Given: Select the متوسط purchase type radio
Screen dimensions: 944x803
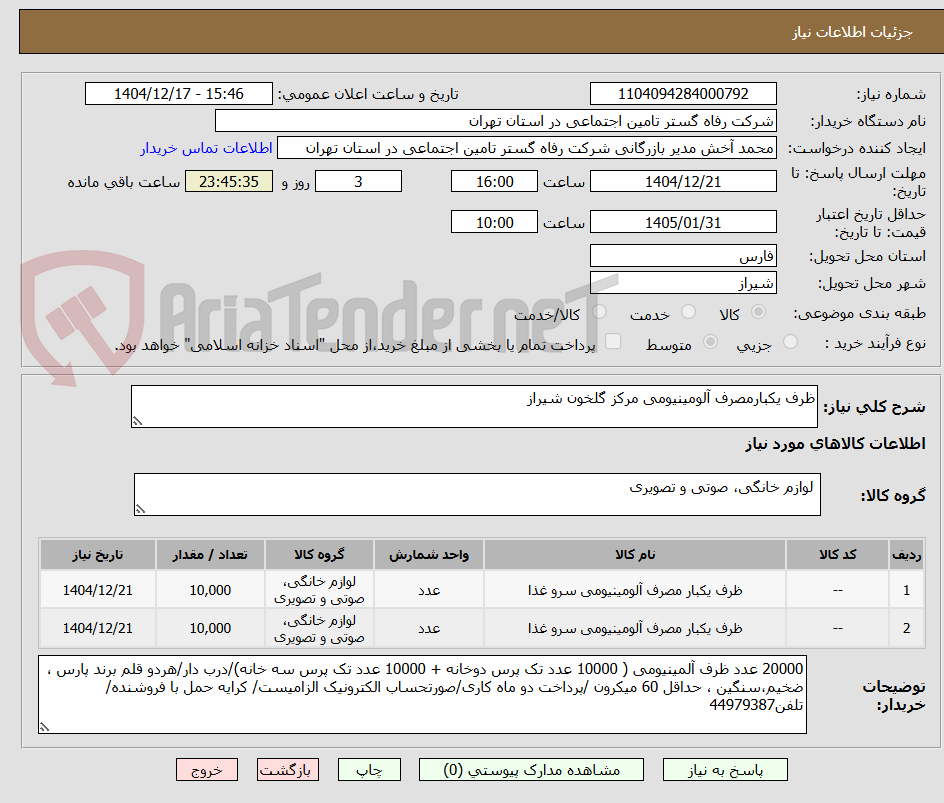Looking at the screenshot, I should tap(710, 342).
